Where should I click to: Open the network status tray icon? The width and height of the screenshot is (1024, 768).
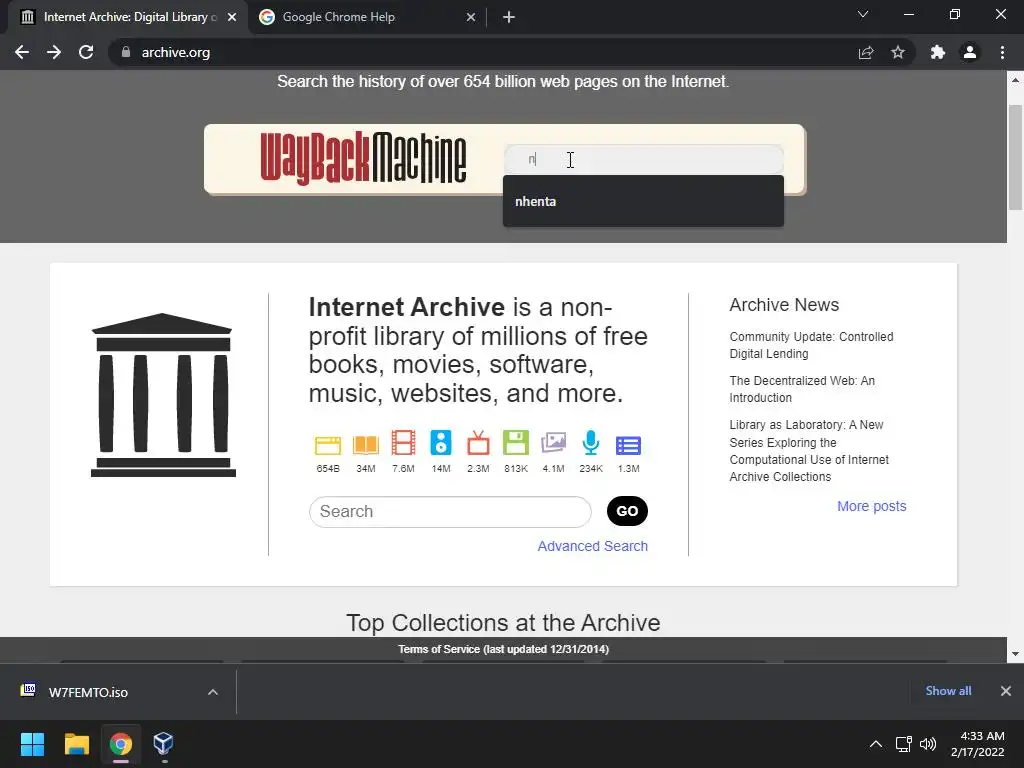pos(904,744)
